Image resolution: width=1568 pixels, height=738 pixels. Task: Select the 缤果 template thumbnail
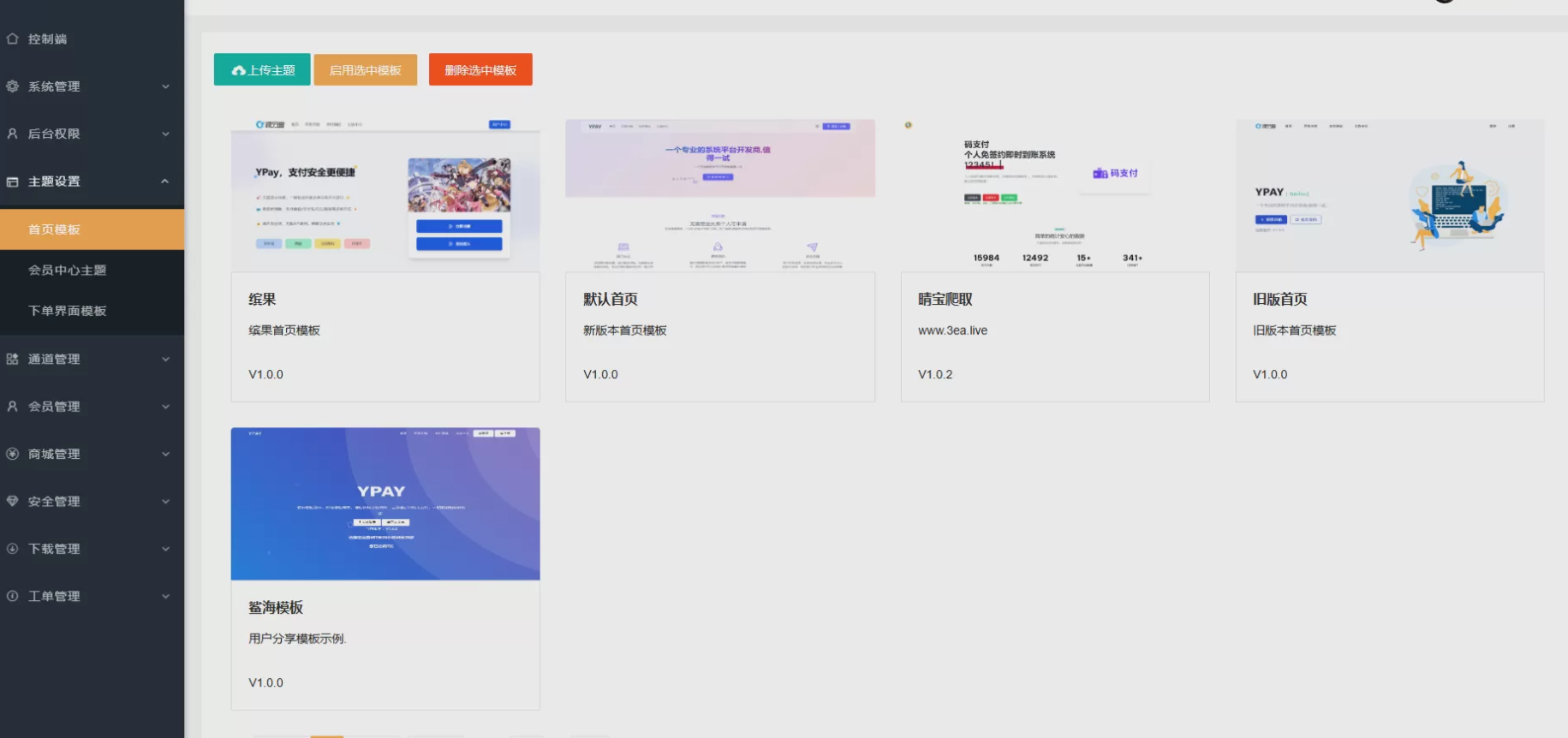pos(385,195)
